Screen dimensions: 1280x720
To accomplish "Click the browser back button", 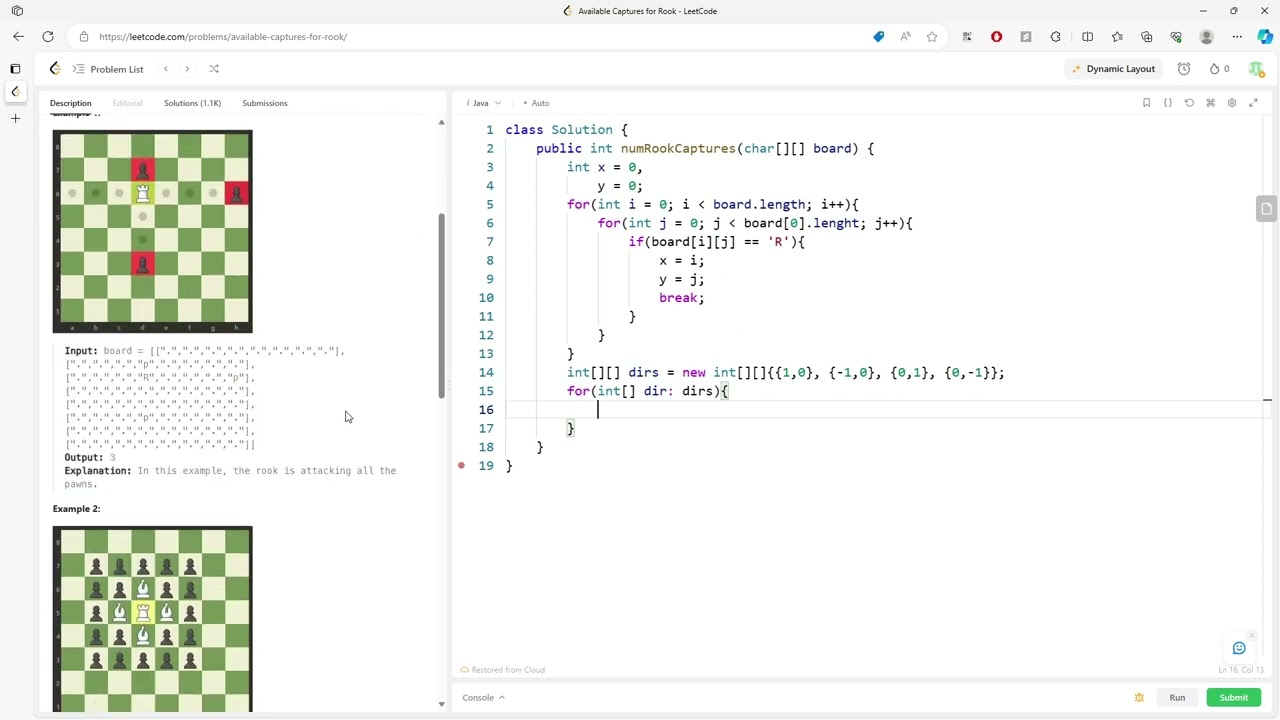I will click(x=18, y=37).
